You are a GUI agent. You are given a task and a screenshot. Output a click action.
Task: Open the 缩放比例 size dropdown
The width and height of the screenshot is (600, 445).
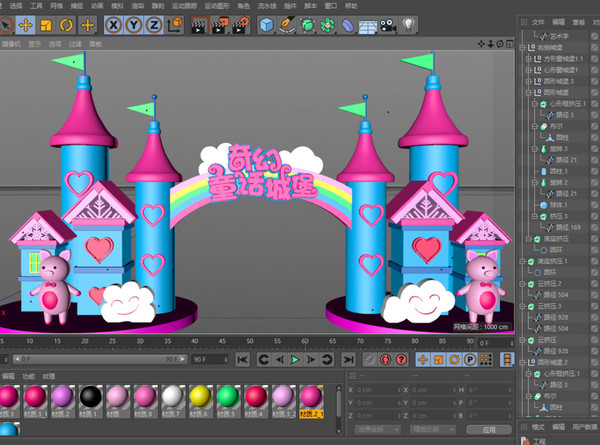click(x=433, y=430)
